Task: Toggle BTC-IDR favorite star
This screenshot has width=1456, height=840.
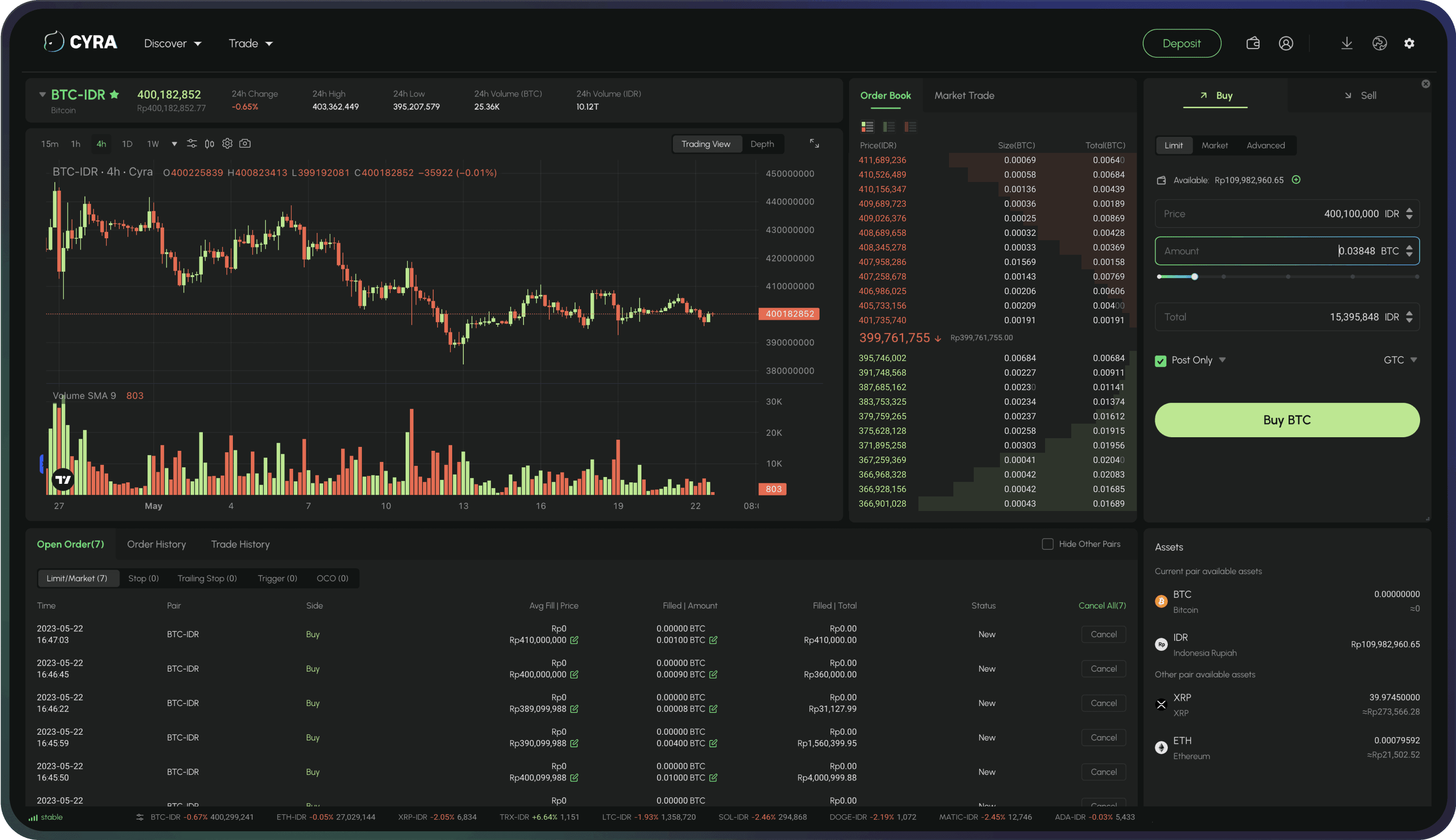Action: click(114, 94)
